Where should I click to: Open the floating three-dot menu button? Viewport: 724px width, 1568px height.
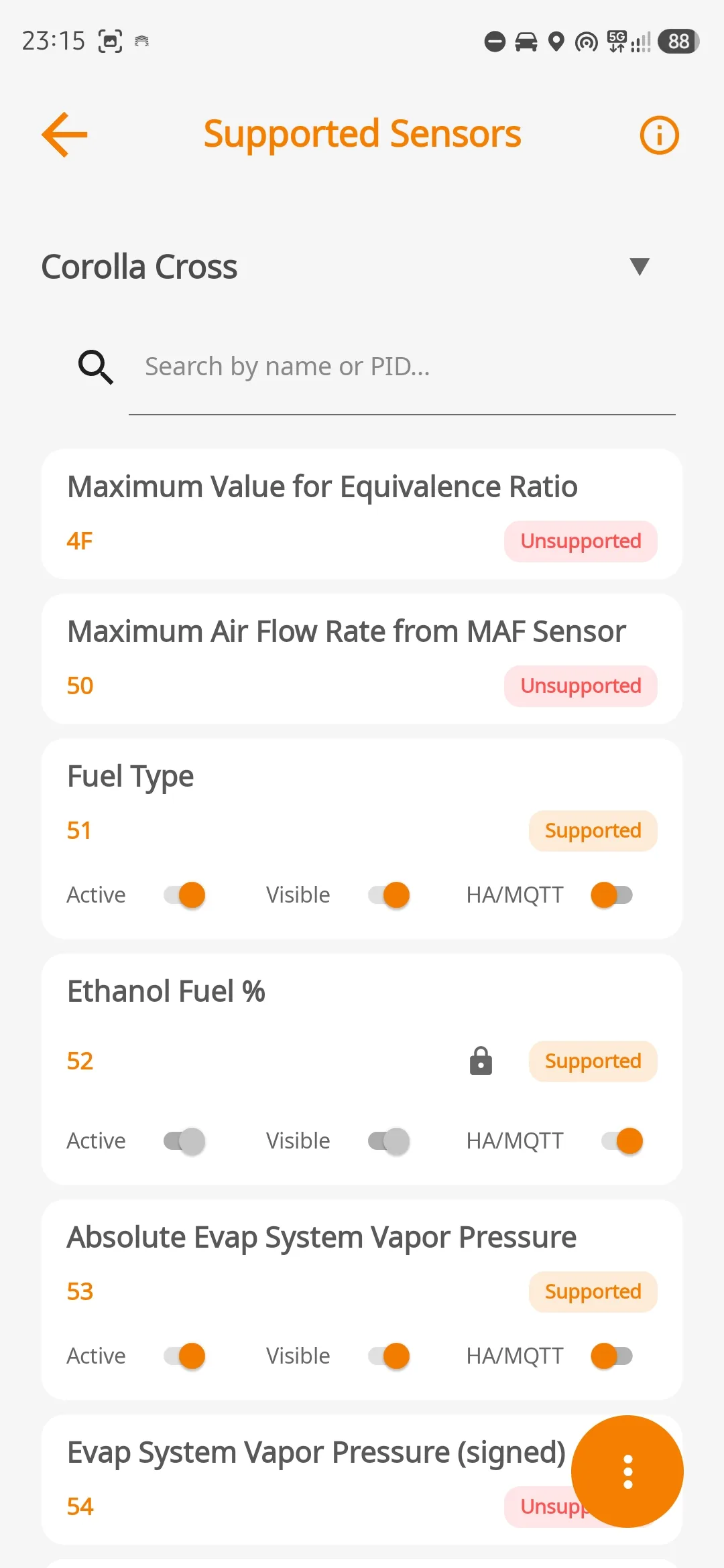pyautogui.click(x=627, y=1472)
